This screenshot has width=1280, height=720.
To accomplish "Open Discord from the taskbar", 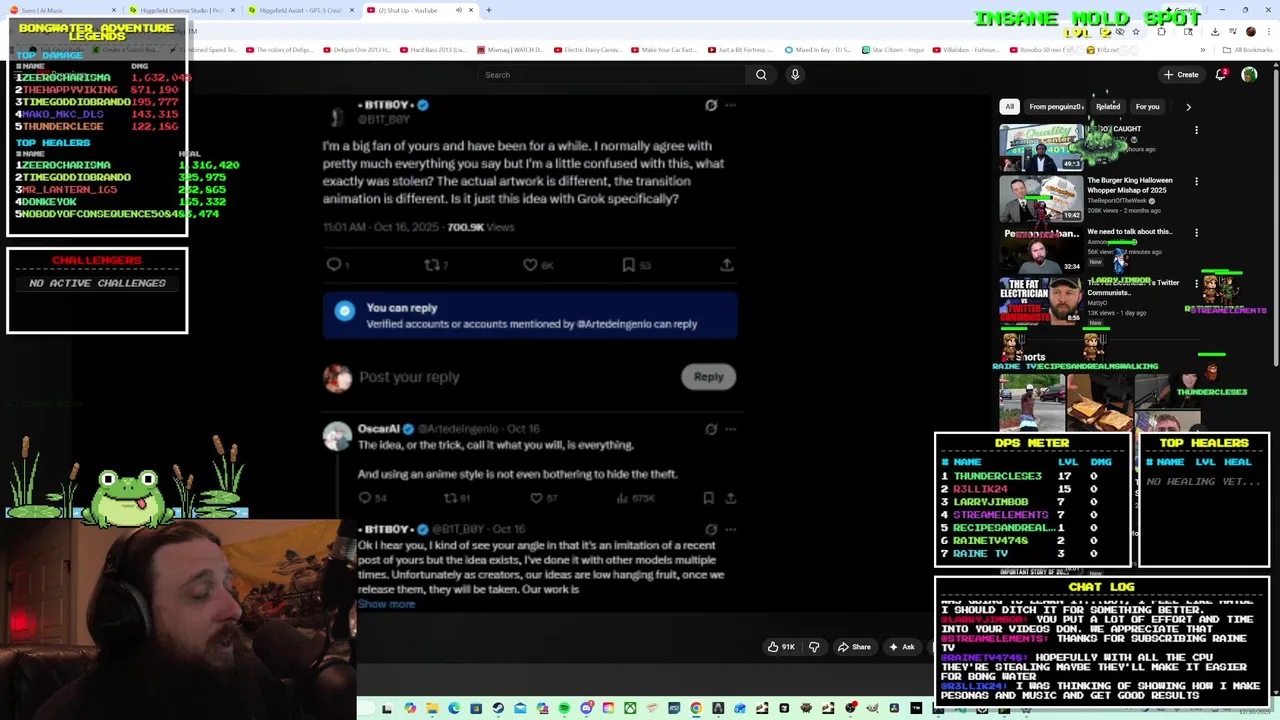I will click(587, 709).
